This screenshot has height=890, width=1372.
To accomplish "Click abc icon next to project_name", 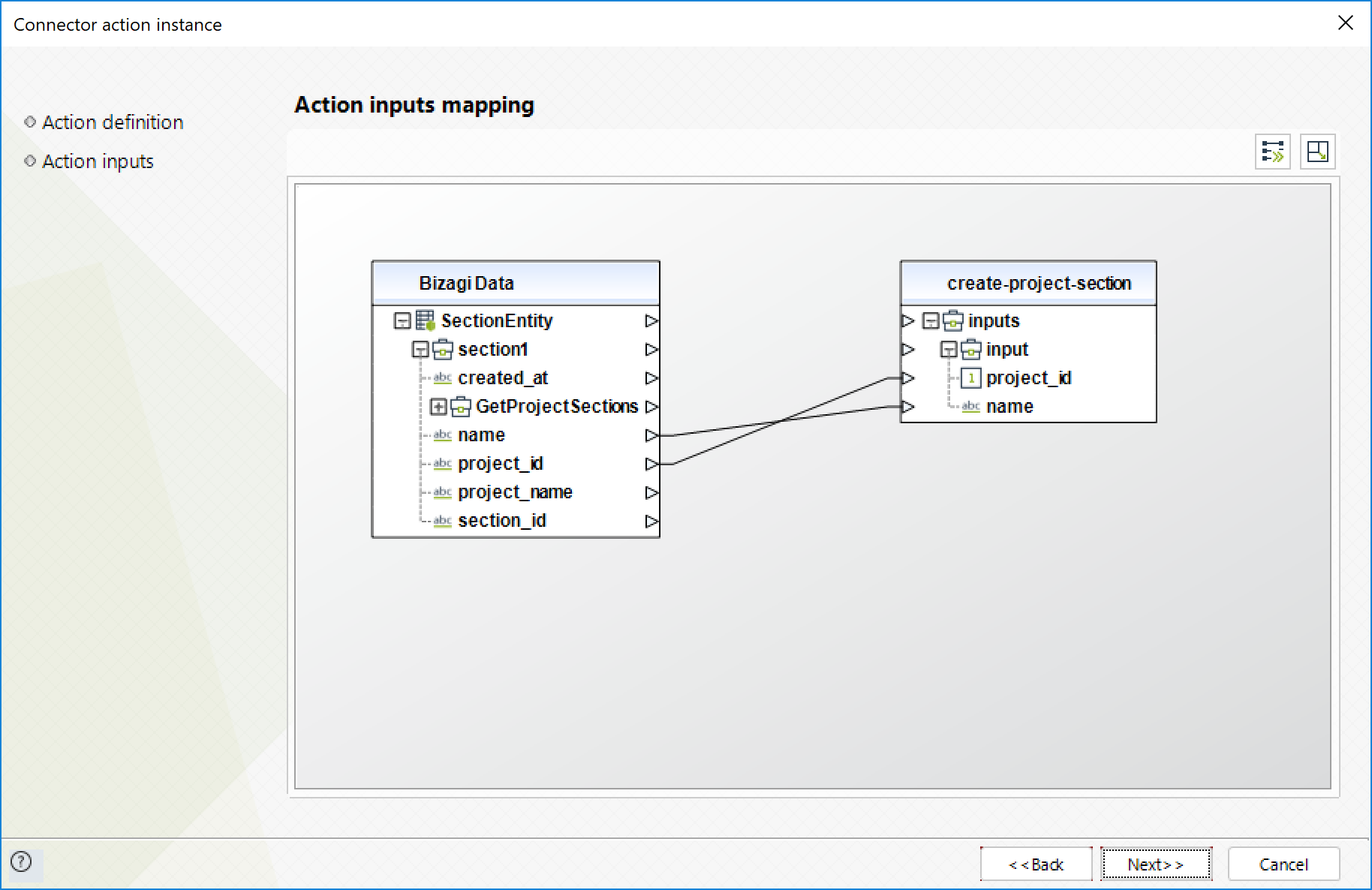I will [x=443, y=492].
